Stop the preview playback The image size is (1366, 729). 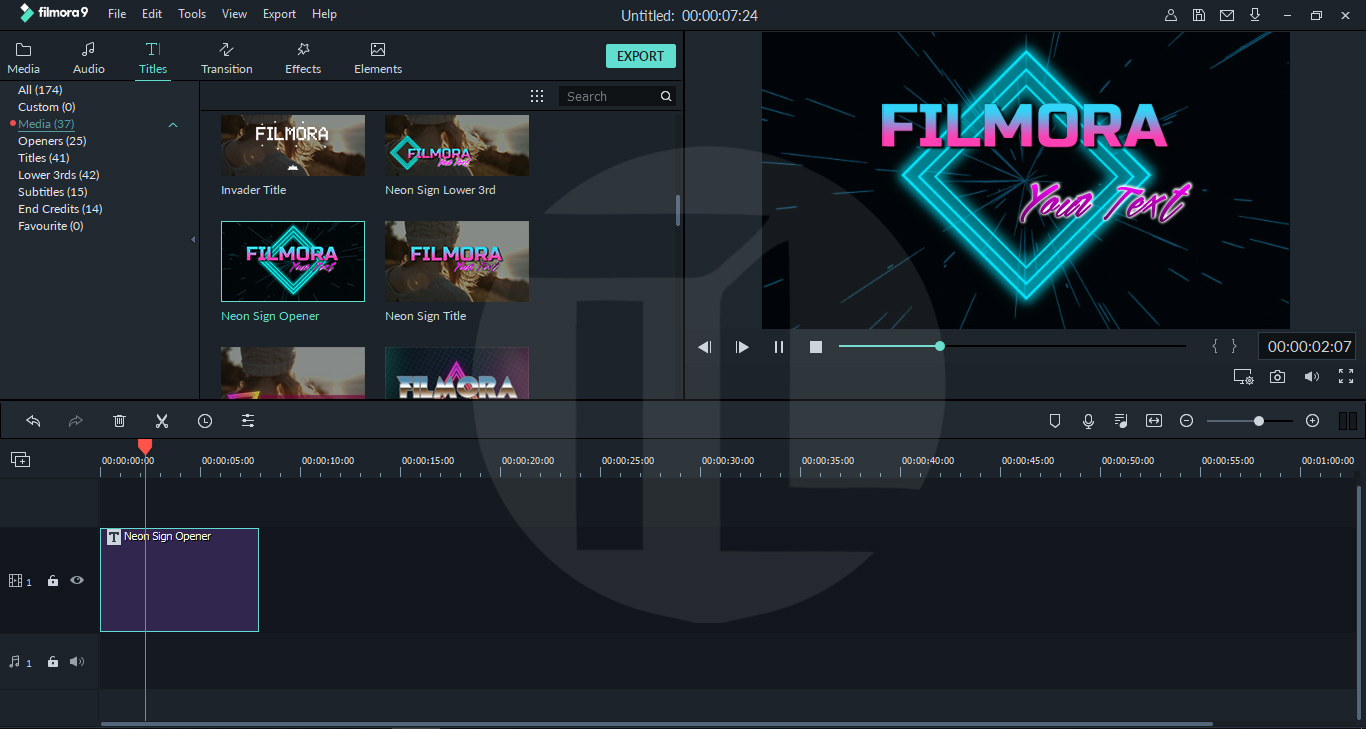tap(816, 347)
